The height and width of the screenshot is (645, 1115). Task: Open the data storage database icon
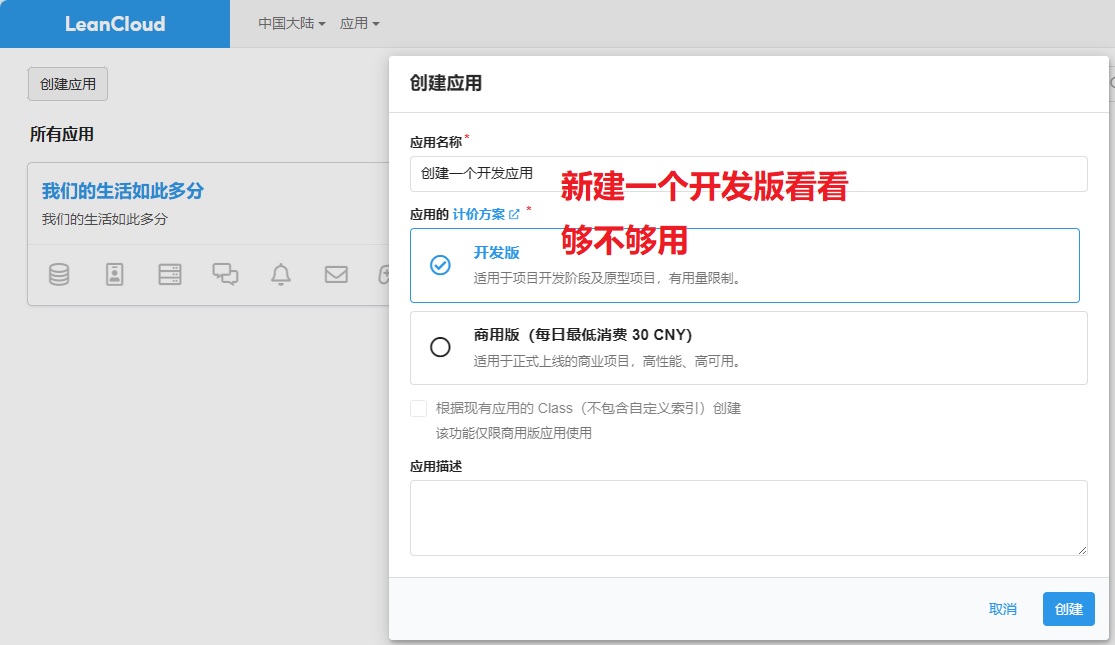coord(59,274)
